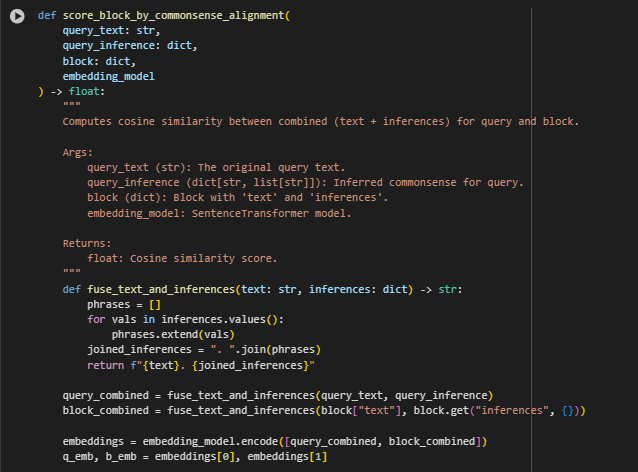The width and height of the screenshot is (638, 472).
Task: Click the 'q_emb, b_emb' assignment line
Action: (x=195, y=457)
